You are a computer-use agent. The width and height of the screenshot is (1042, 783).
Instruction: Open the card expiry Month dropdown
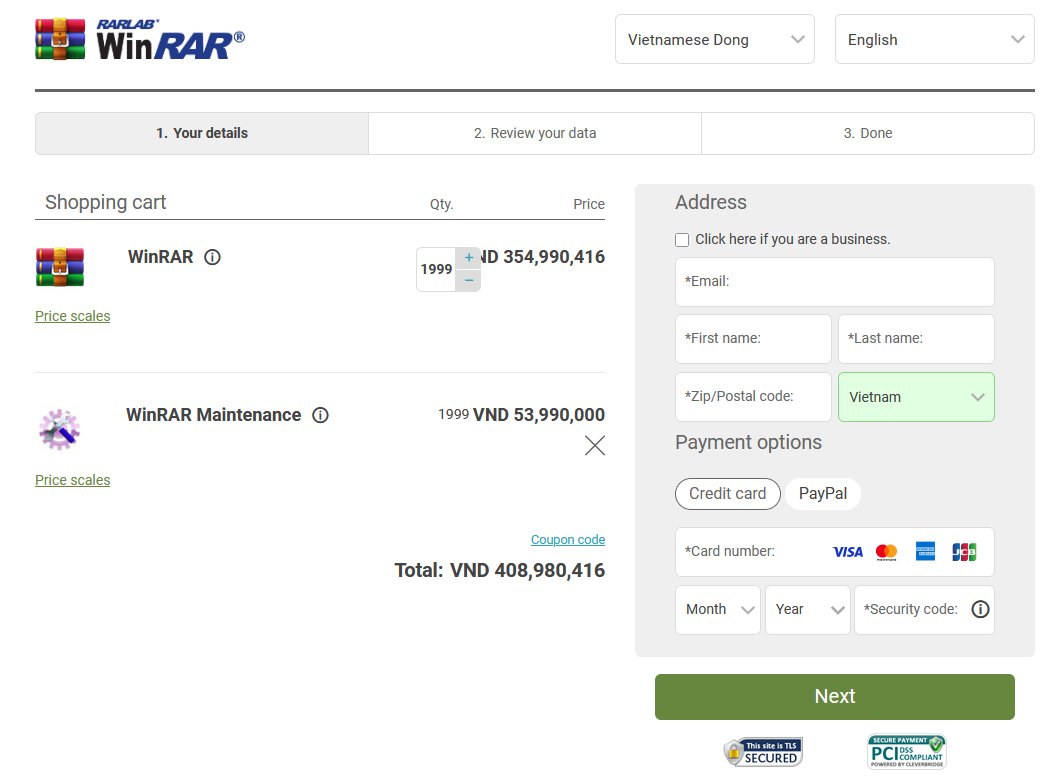718,610
